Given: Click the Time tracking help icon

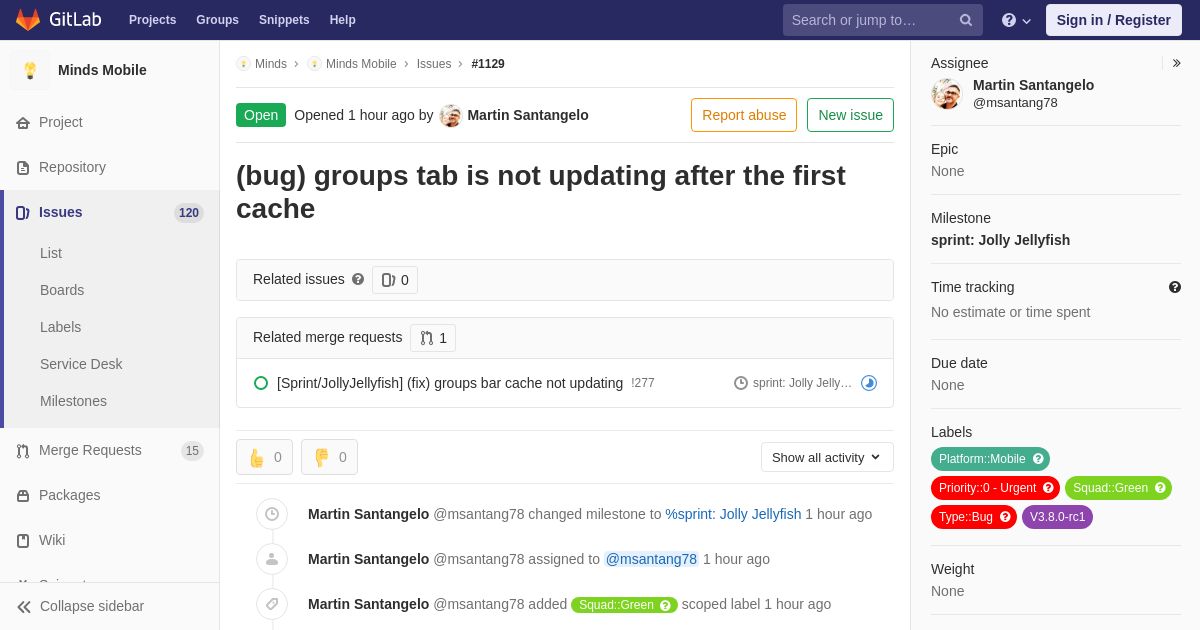Looking at the screenshot, I should (1175, 287).
